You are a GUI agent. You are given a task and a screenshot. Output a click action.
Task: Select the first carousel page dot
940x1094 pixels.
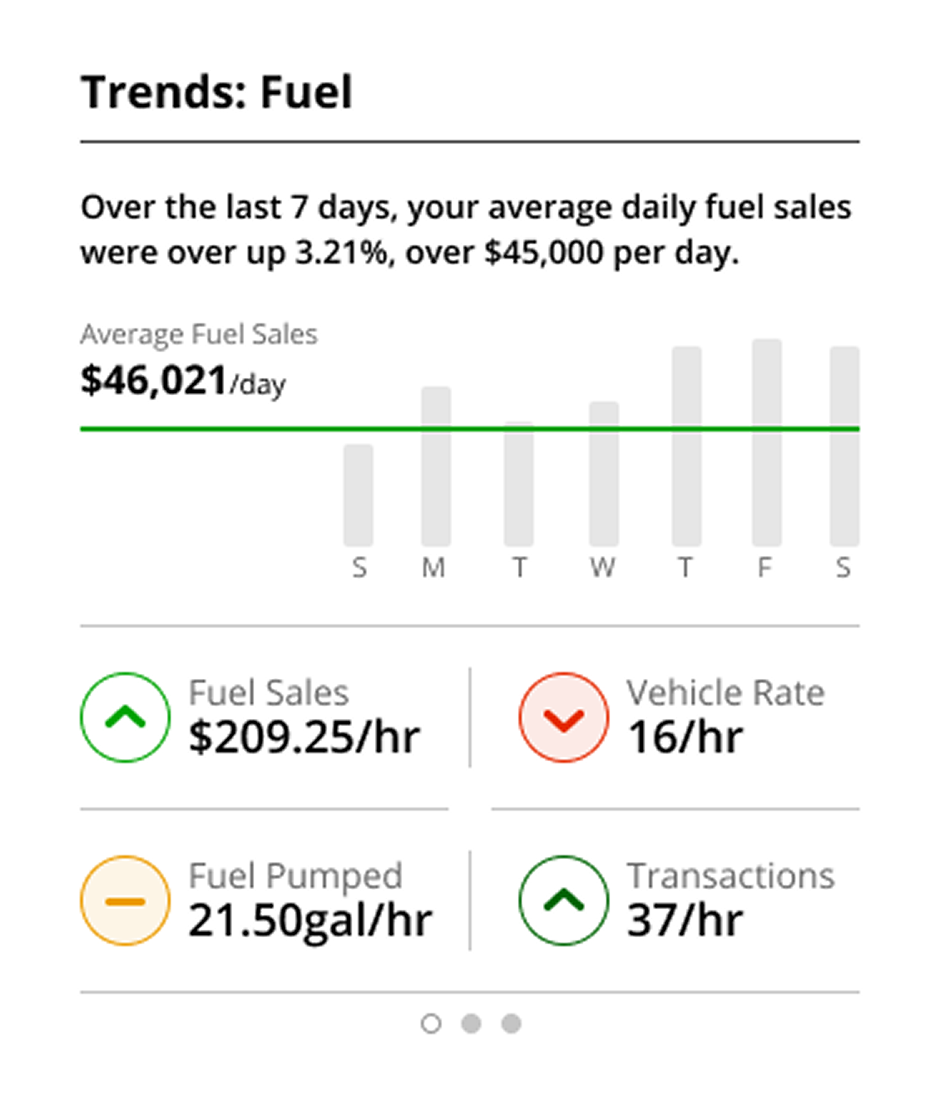(x=431, y=1023)
